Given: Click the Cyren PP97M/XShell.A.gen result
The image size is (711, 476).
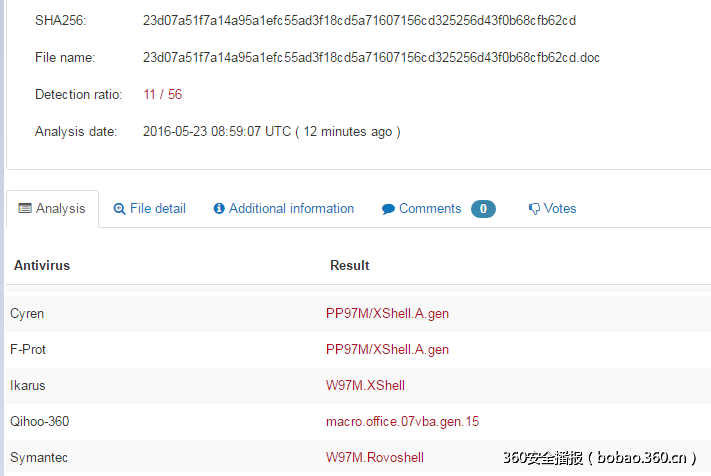Looking at the screenshot, I should click(x=387, y=314).
